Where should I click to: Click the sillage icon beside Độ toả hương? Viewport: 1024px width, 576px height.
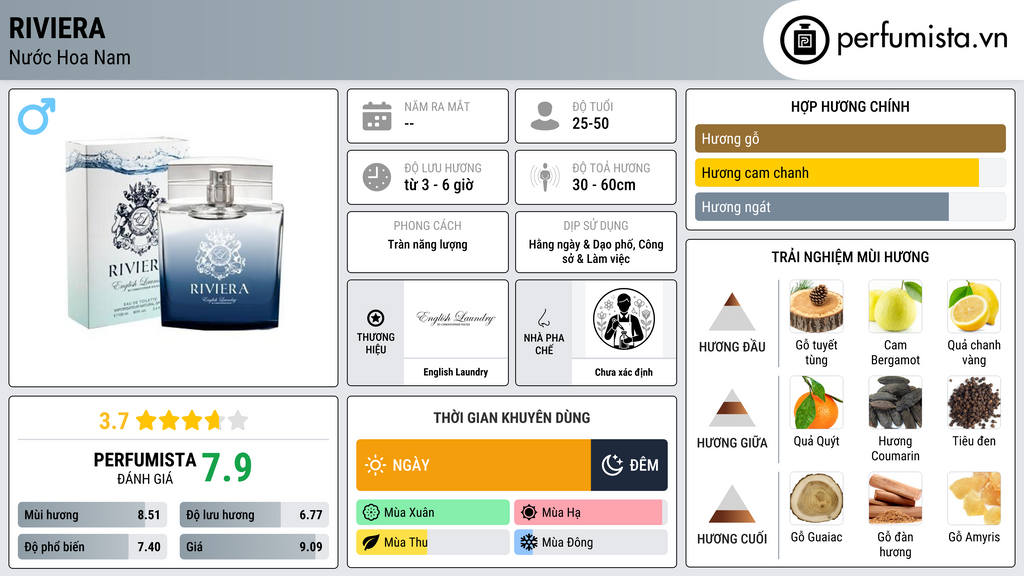(x=545, y=177)
